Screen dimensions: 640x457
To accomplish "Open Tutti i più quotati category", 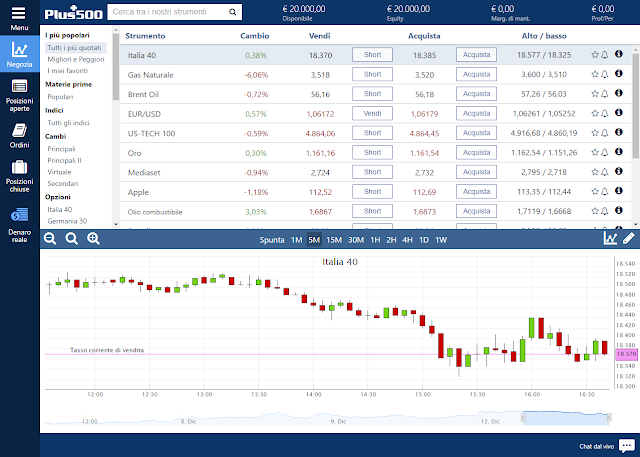I will click(74, 48).
